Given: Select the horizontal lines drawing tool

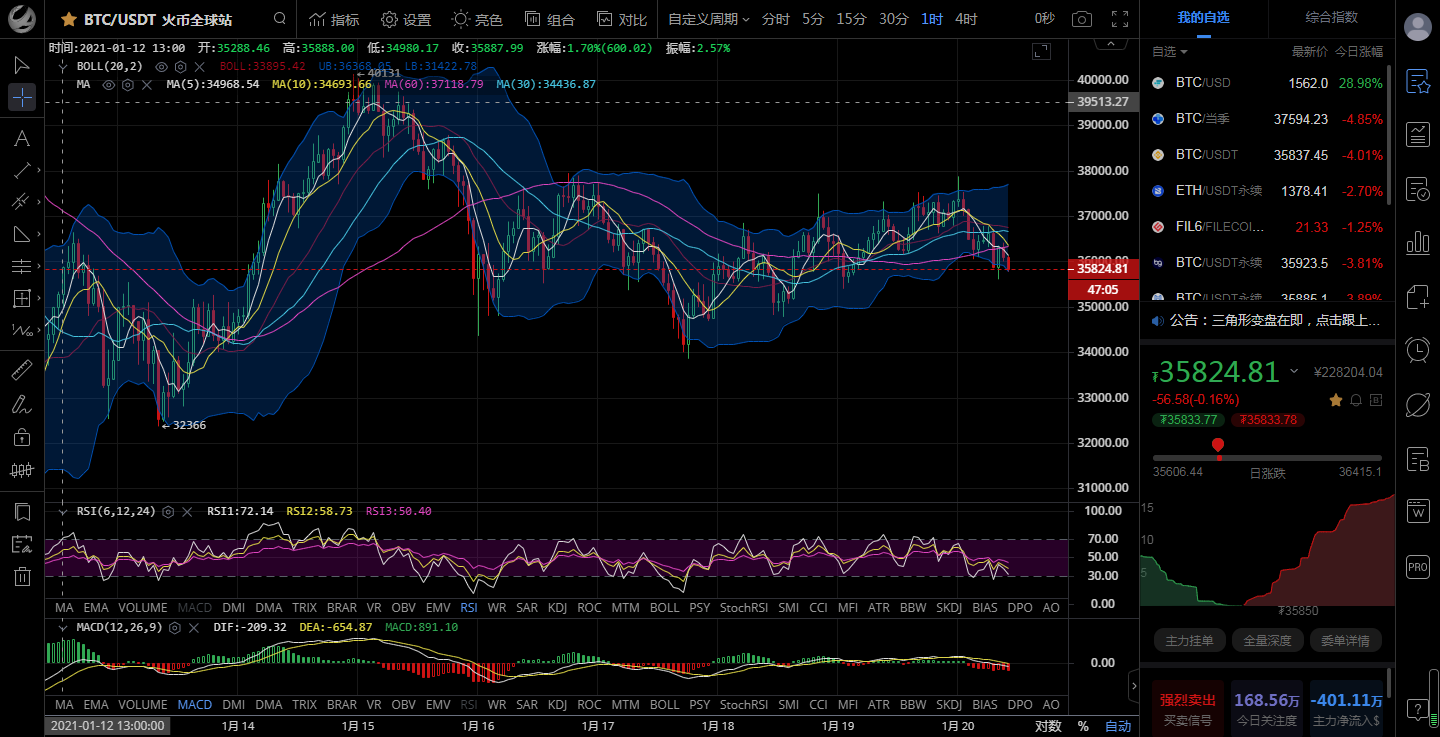Looking at the screenshot, I should [x=22, y=266].
